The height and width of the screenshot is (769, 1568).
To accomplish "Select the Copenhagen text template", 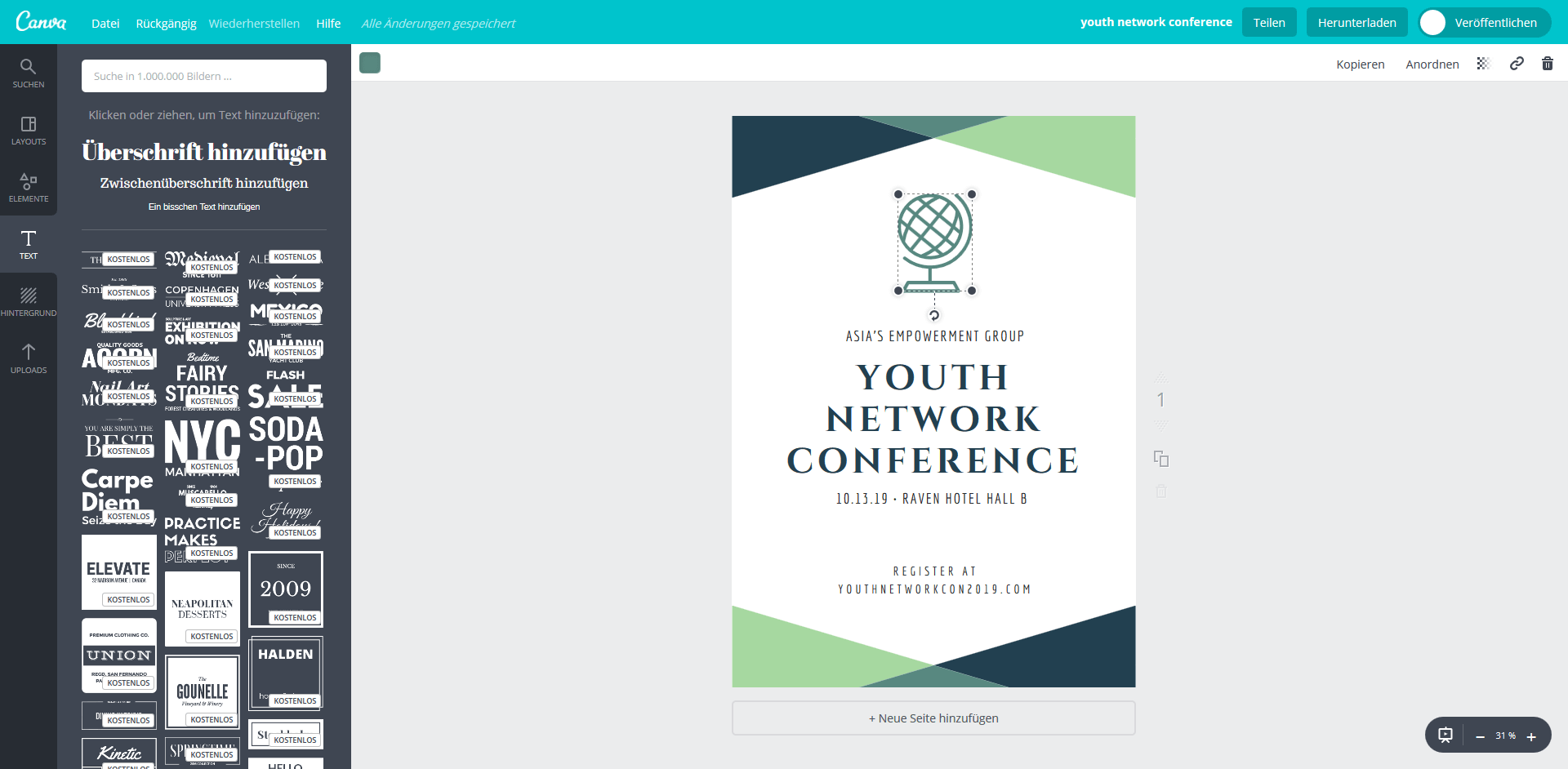I will coord(203,296).
